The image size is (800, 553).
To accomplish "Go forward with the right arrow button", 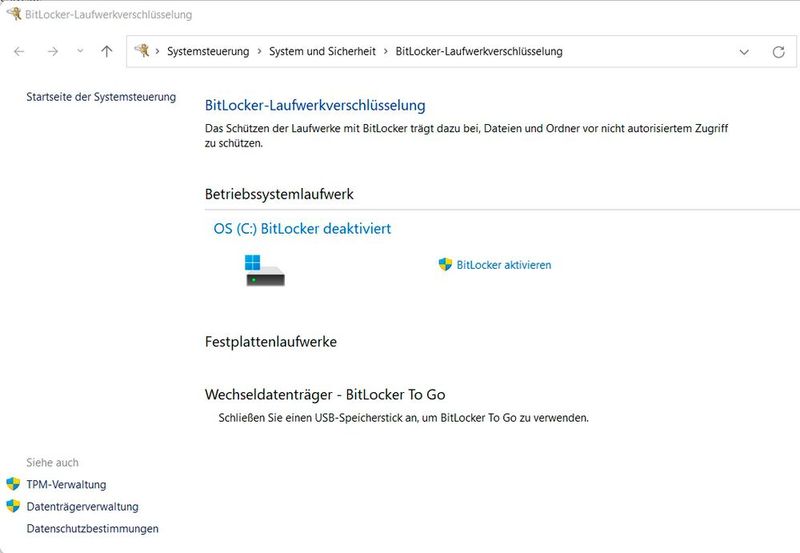I will click(x=53, y=52).
